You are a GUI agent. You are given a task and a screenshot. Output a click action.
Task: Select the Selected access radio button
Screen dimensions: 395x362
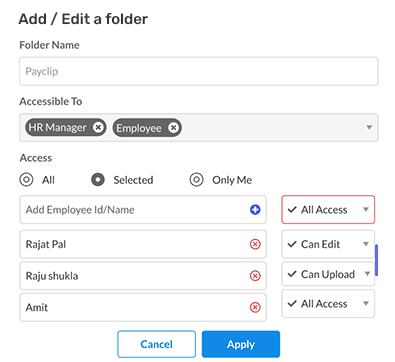point(98,180)
